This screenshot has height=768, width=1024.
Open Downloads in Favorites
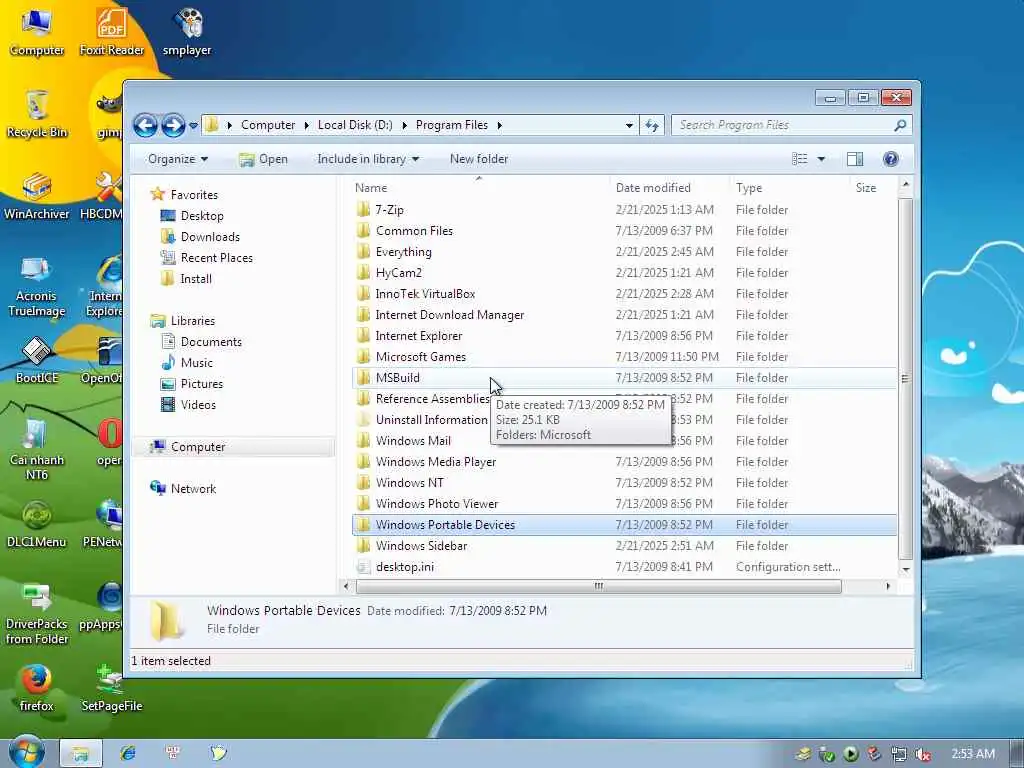point(210,236)
